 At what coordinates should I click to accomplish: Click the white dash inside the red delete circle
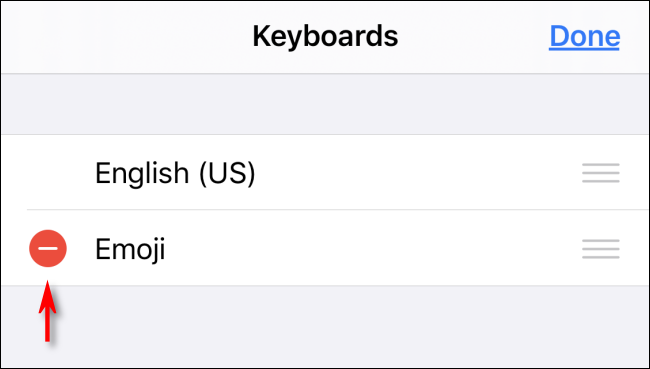pyautogui.click(x=48, y=248)
